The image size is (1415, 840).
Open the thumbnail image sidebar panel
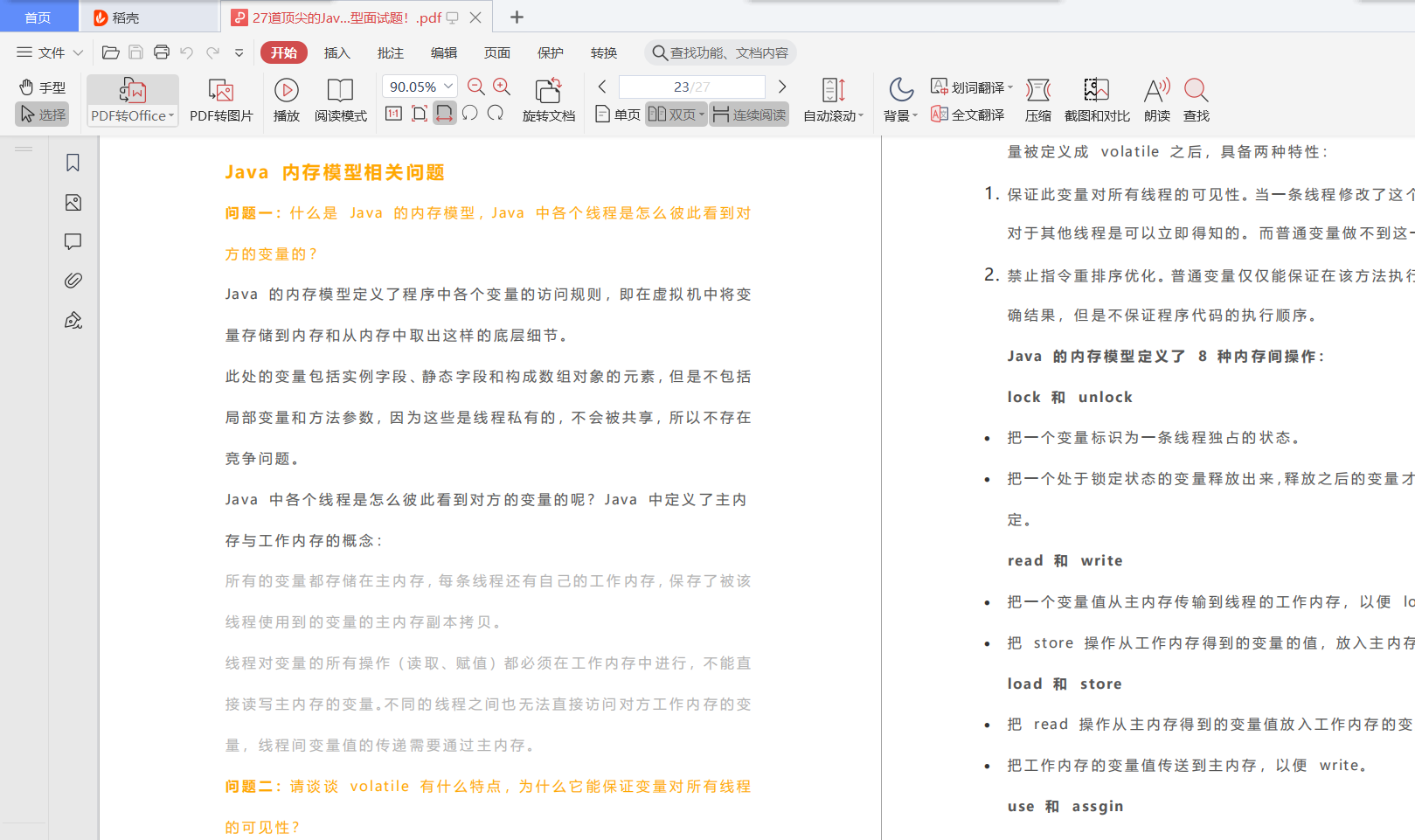click(73, 203)
